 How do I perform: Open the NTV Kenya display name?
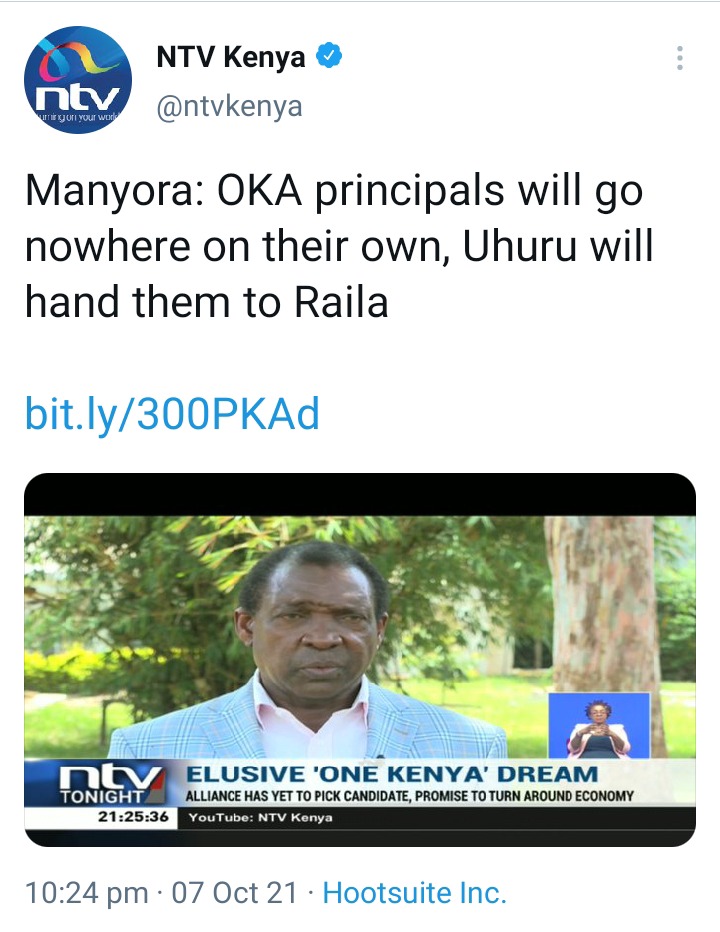pos(231,56)
